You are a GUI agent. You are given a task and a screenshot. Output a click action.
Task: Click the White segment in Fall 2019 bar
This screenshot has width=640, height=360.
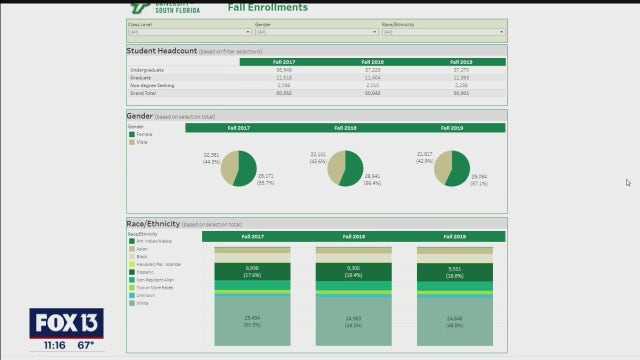[x=455, y=322]
